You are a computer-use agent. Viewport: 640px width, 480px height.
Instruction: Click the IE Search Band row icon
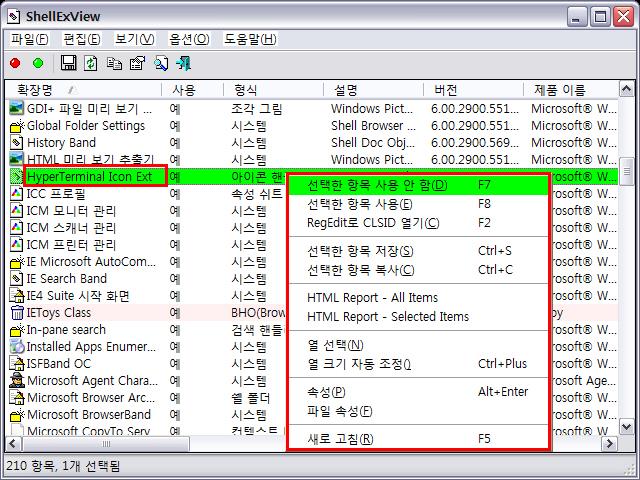click(x=16, y=278)
